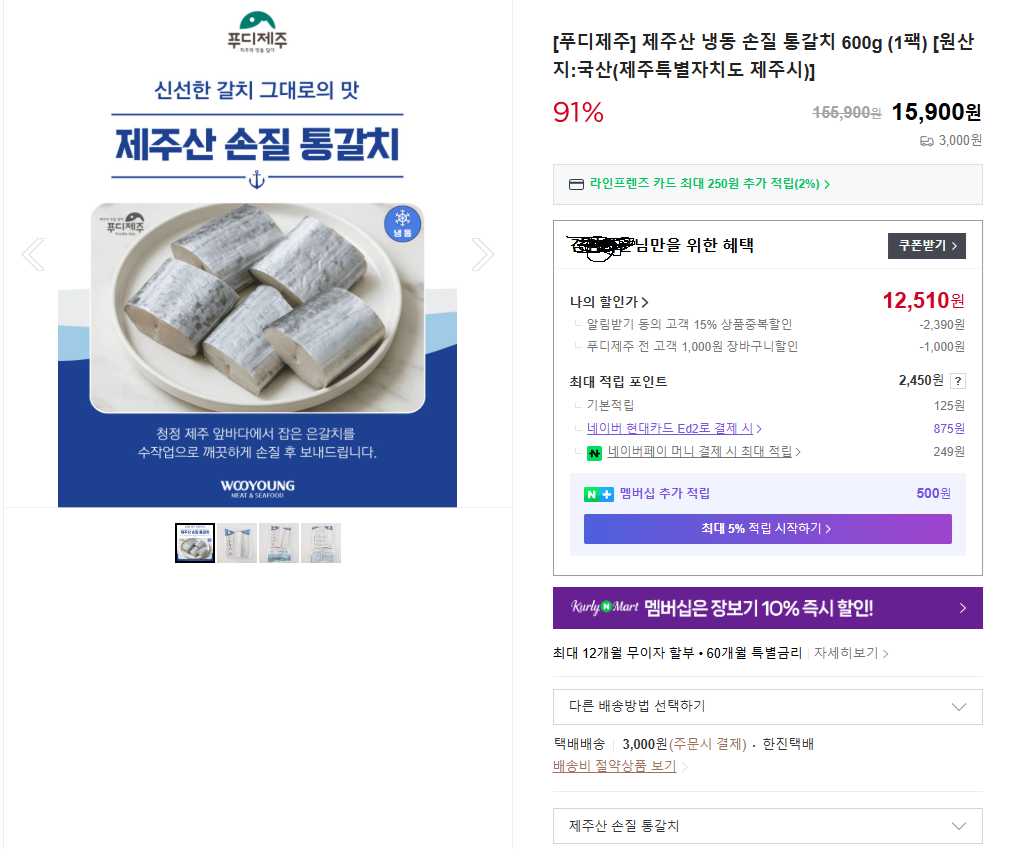Click 자세히보기 for installment details

pyautogui.click(x=850, y=653)
